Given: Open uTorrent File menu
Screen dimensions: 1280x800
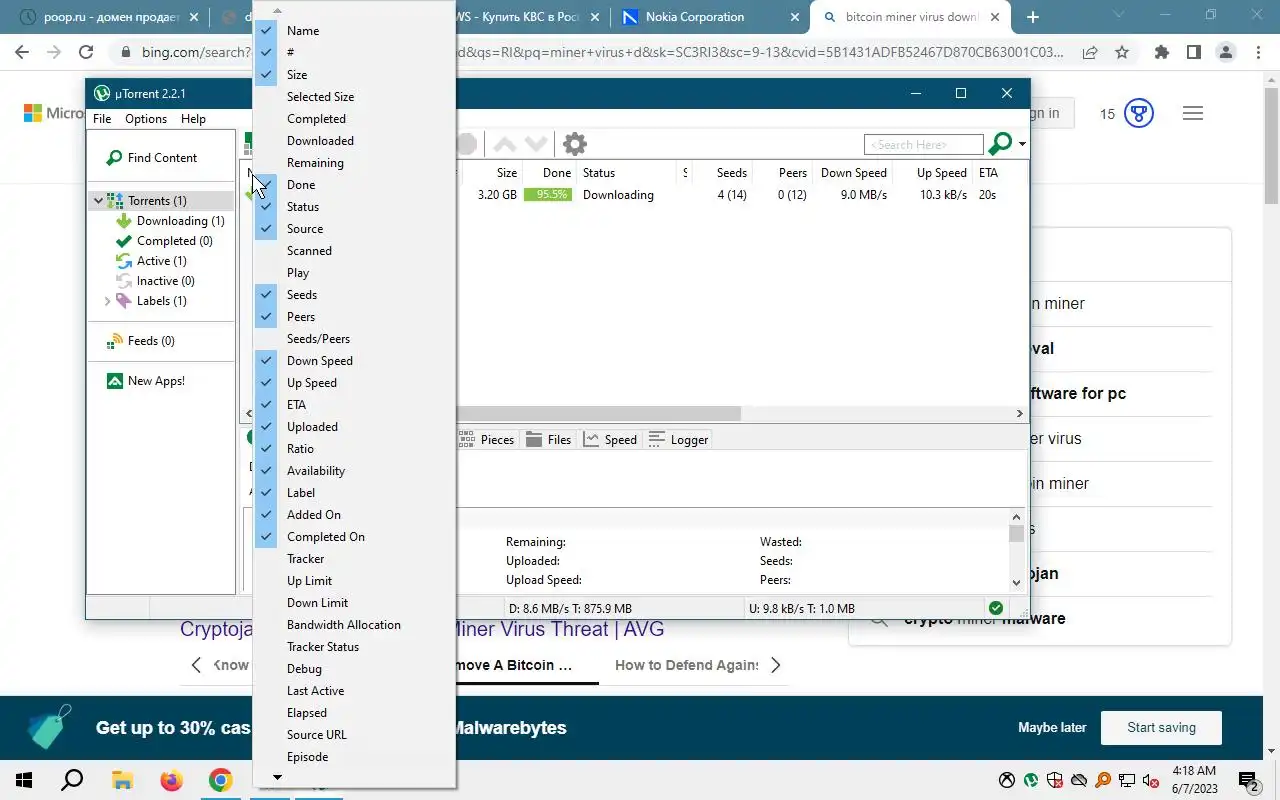Looking at the screenshot, I should (102, 118).
